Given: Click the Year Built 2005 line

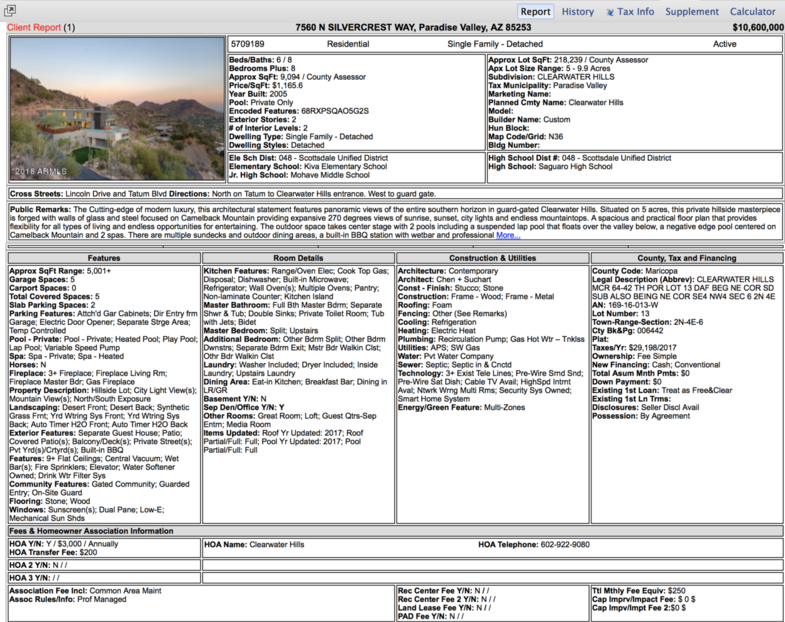Looking at the screenshot, I should [x=258, y=94].
